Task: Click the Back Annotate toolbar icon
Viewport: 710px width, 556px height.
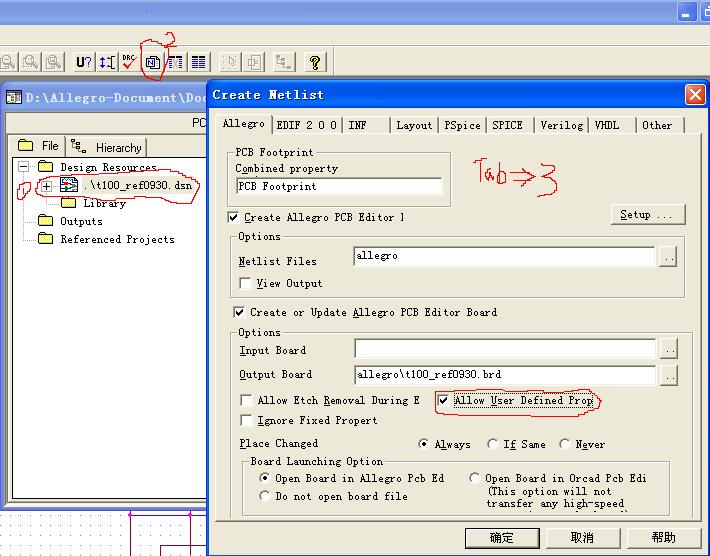Action: (107, 62)
